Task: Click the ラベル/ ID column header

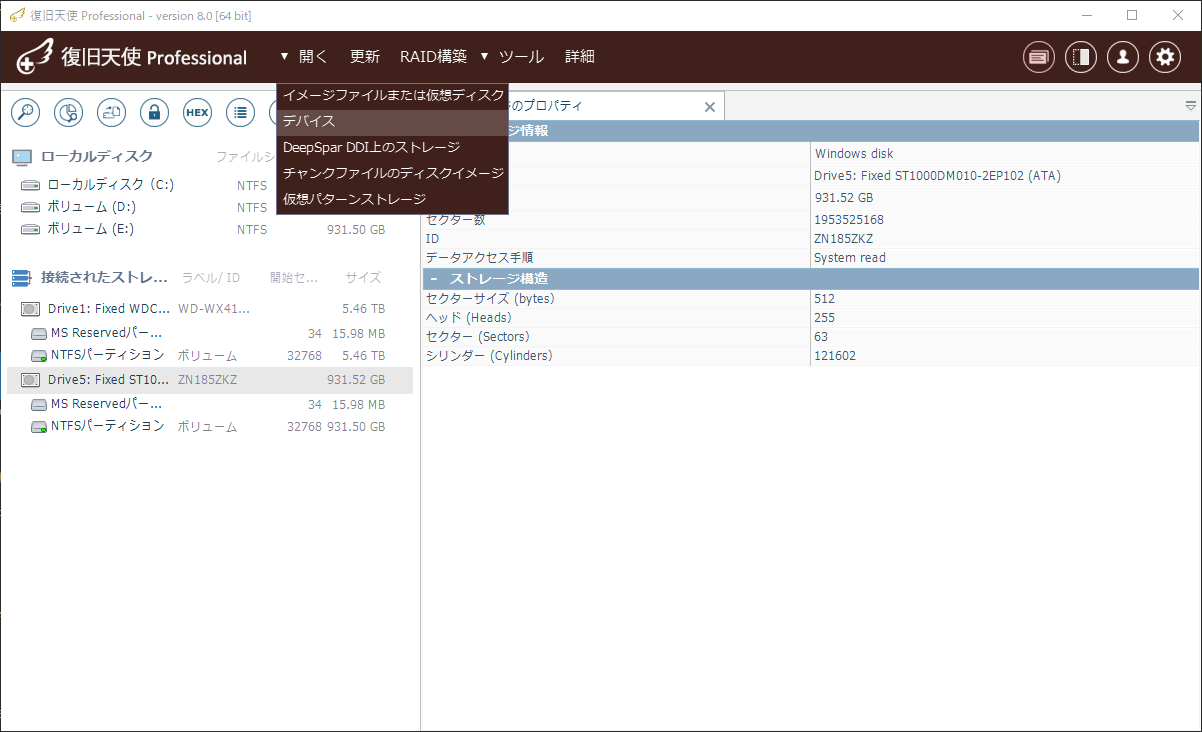Action: tap(211, 277)
